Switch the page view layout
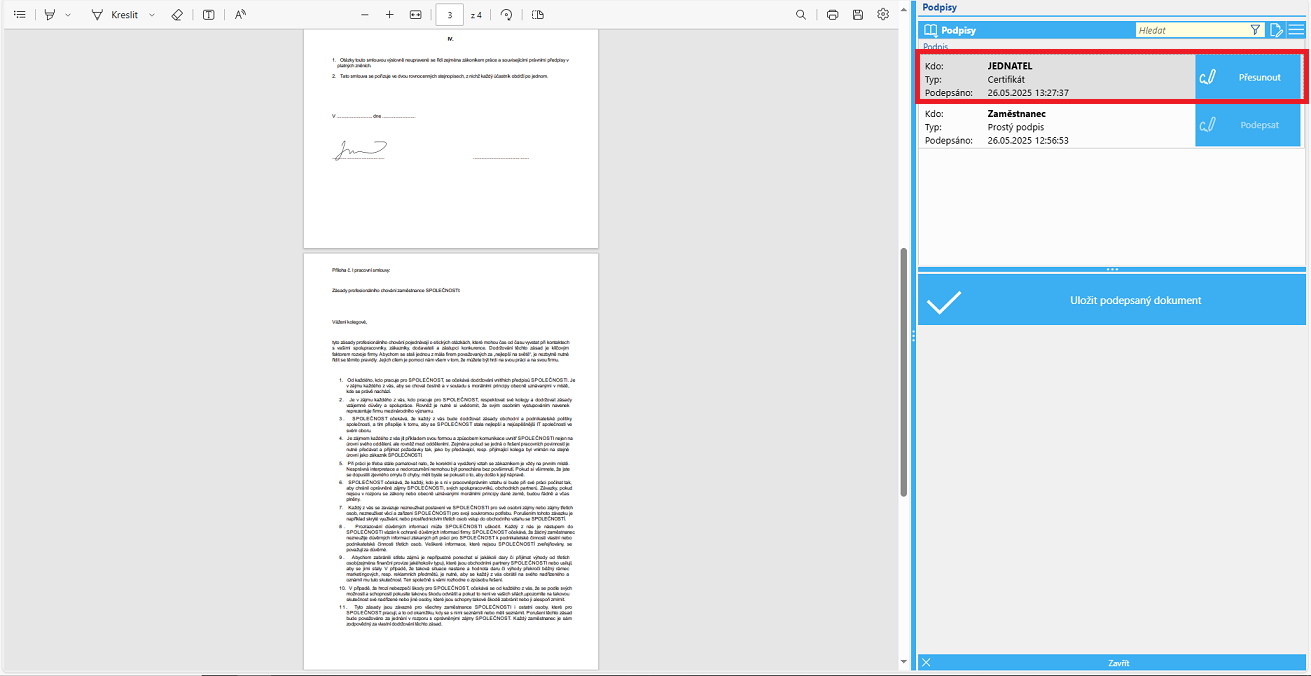 (x=538, y=15)
